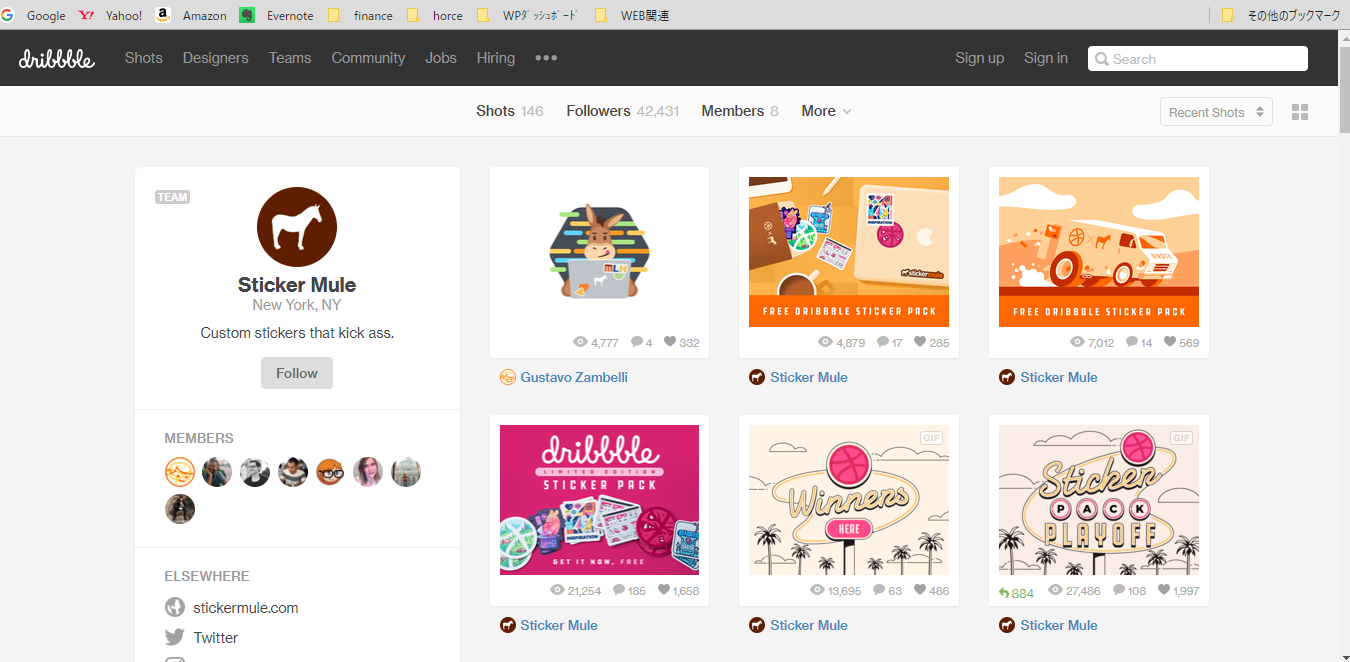Switch to the grid view layout icon
Viewport: 1350px width, 662px height.
(1299, 112)
